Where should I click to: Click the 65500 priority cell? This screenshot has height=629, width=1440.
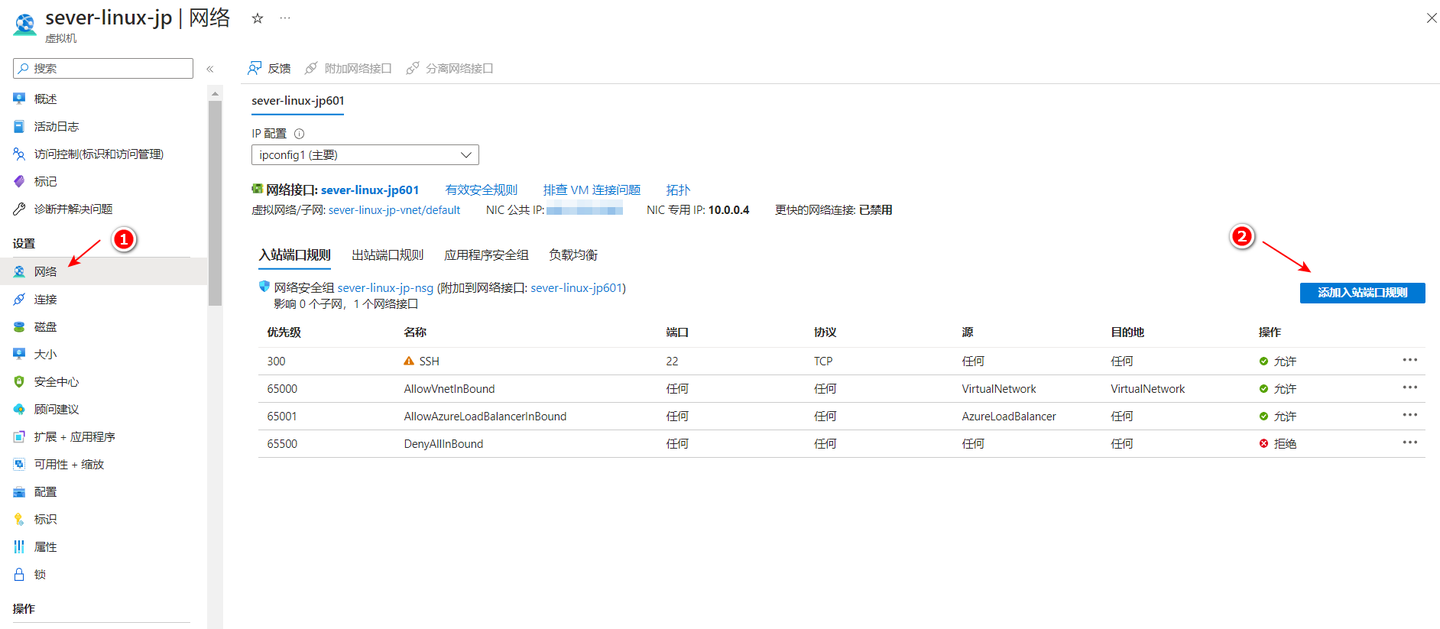282,444
